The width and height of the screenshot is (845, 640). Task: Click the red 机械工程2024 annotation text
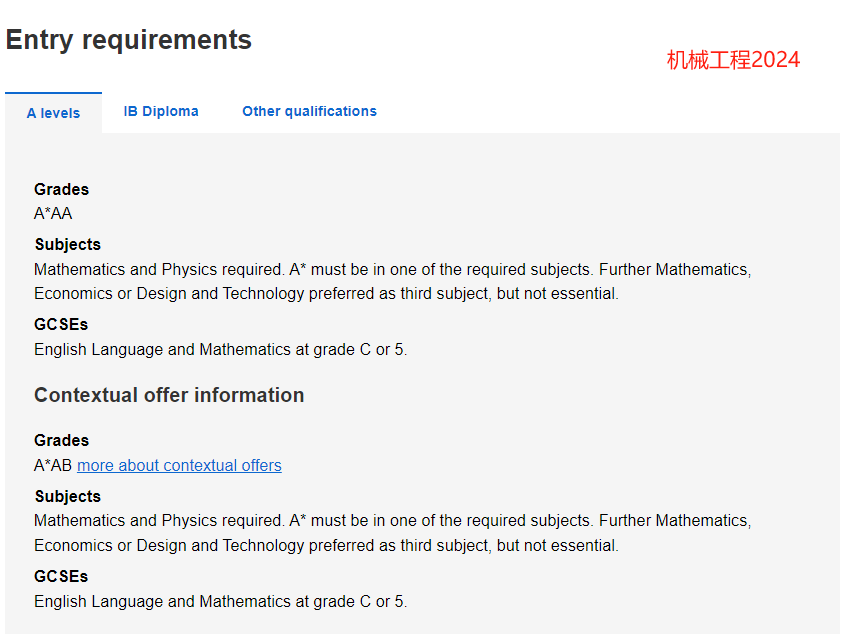(733, 60)
